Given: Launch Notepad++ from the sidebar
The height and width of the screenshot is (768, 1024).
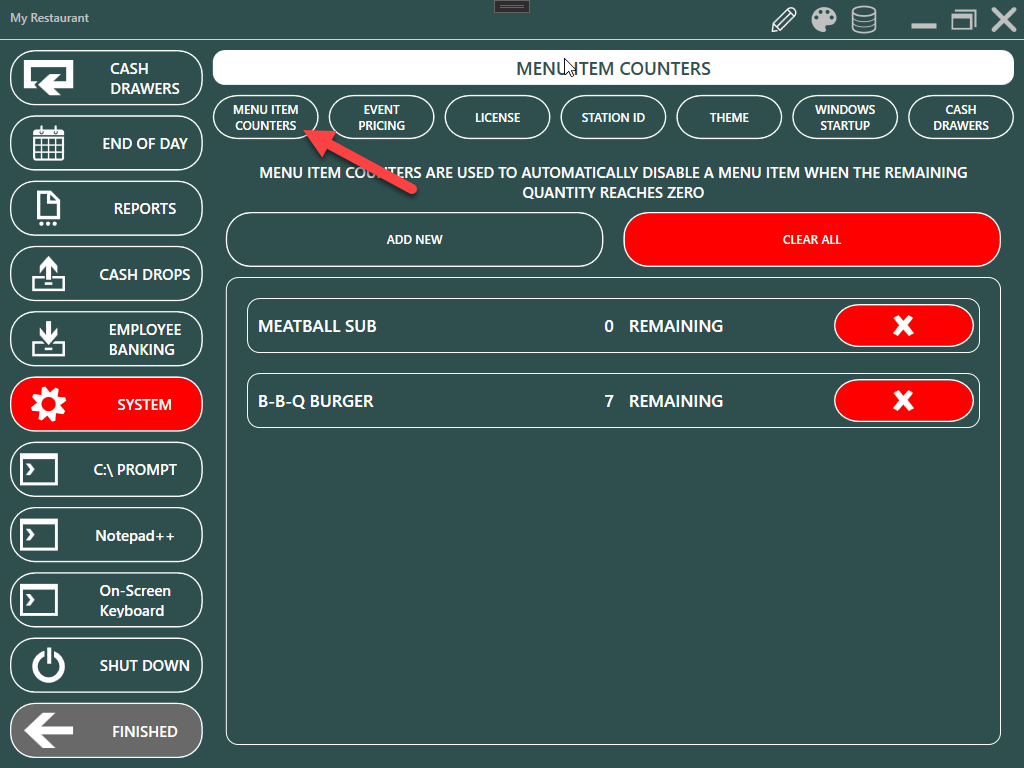Looking at the screenshot, I should (106, 536).
